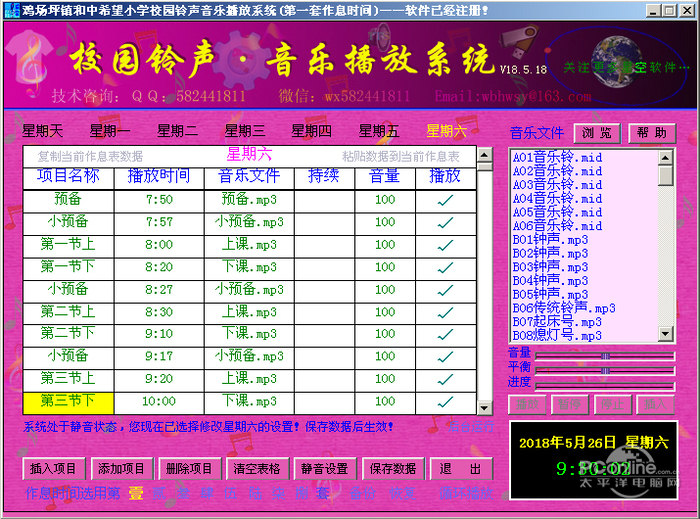700x519 pixels.
Task: Open help with the 帮助 button
Action: pyautogui.click(x=652, y=133)
